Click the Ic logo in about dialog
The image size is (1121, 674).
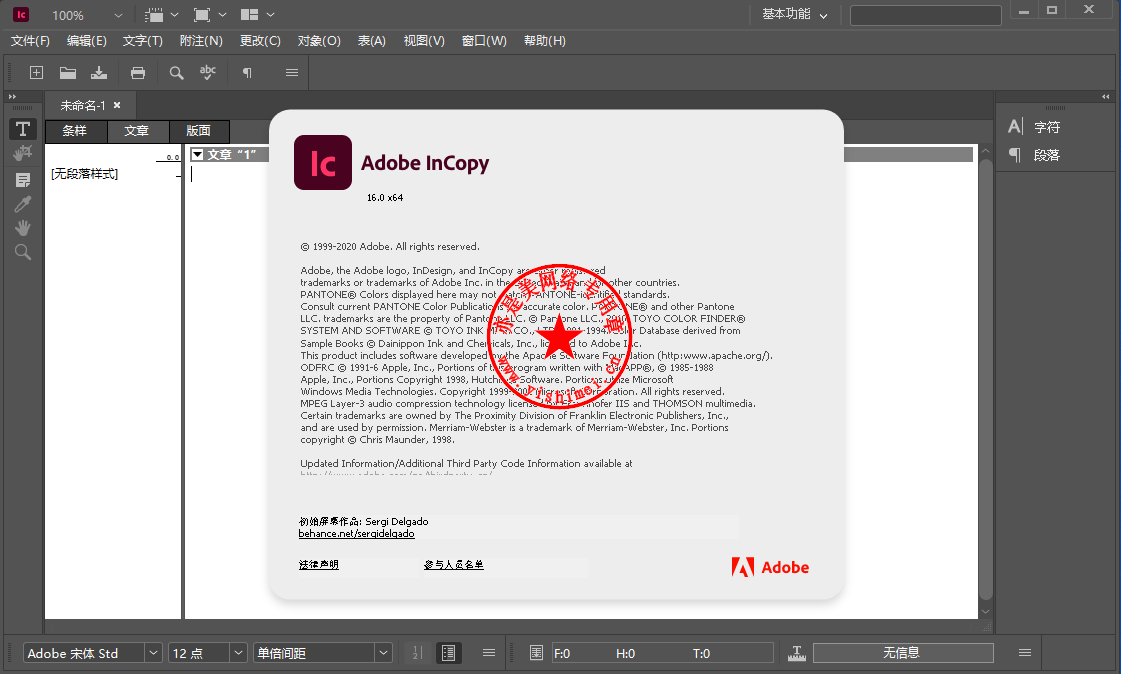pyautogui.click(x=323, y=162)
